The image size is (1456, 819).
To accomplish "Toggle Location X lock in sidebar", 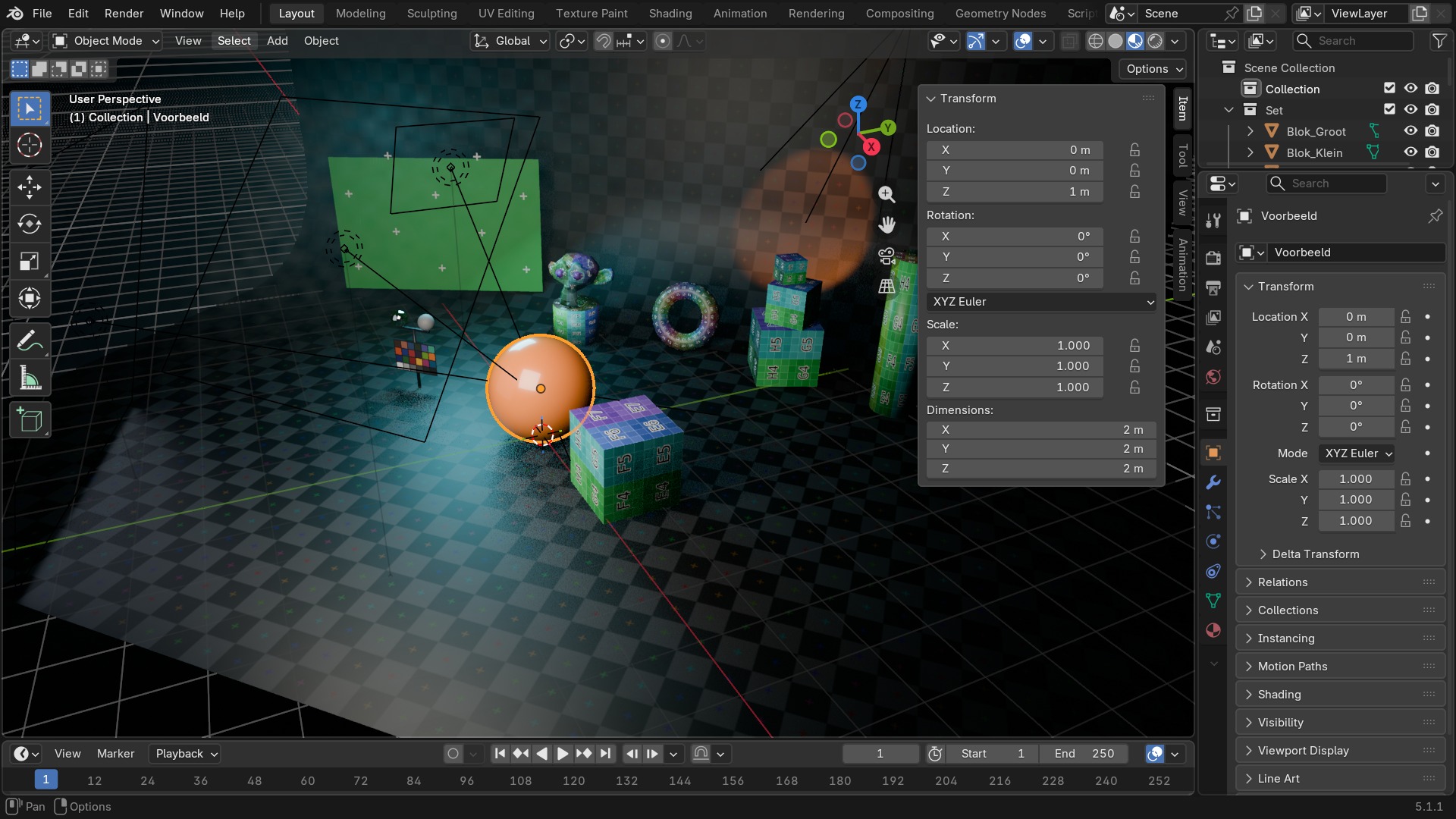I will click(1134, 150).
